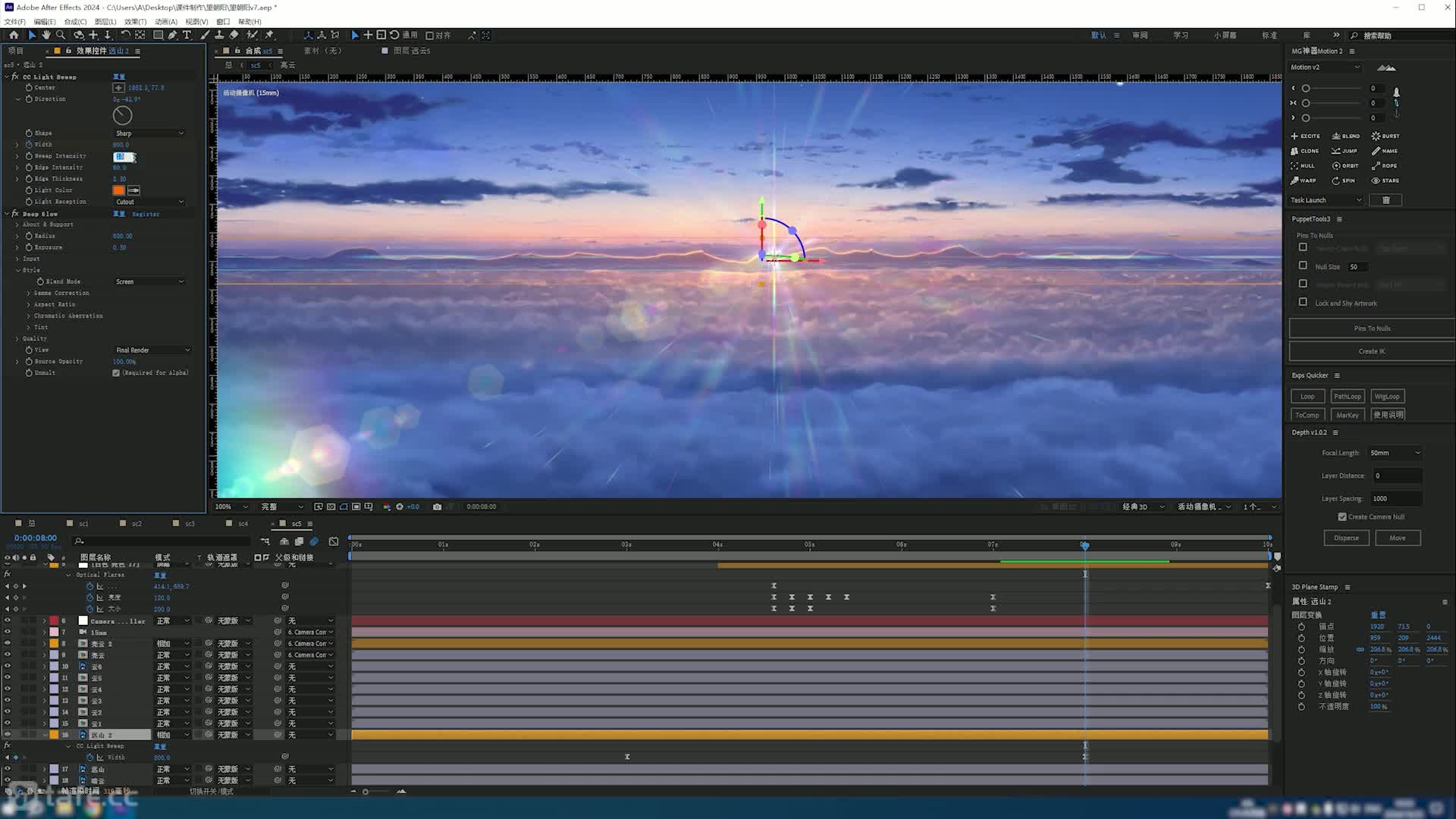Image resolution: width=1456 pixels, height=819 pixels.
Task: Click the Move button in Depth panel
Action: coord(1397,538)
